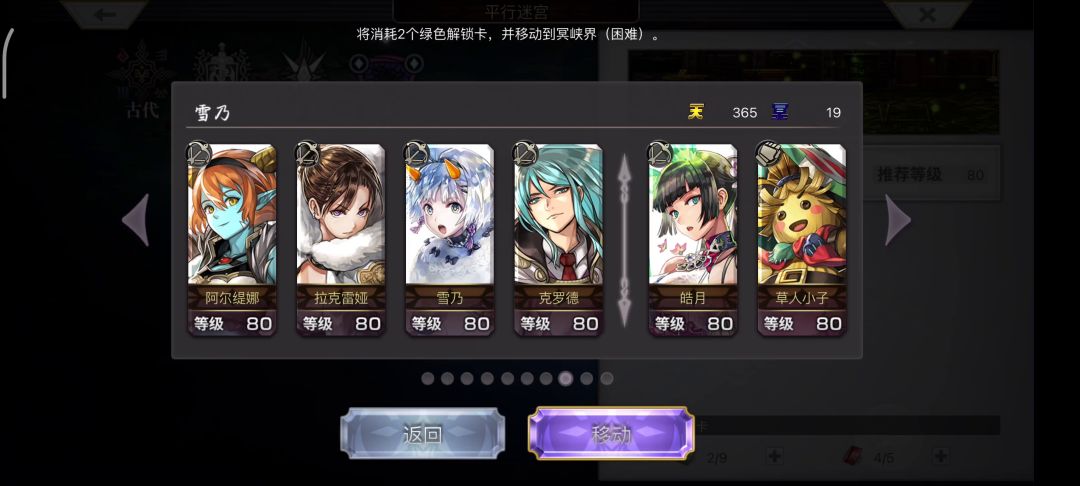Screen dimensions: 1080x486
Task: Jump to the last party page dot
Action: pyautogui.click(x=607, y=379)
